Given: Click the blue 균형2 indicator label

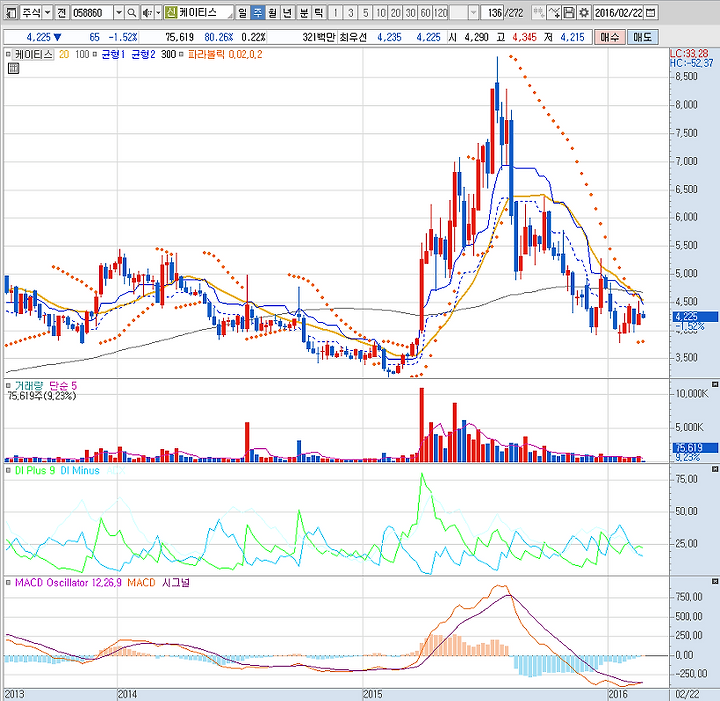Looking at the screenshot, I should [x=143, y=55].
